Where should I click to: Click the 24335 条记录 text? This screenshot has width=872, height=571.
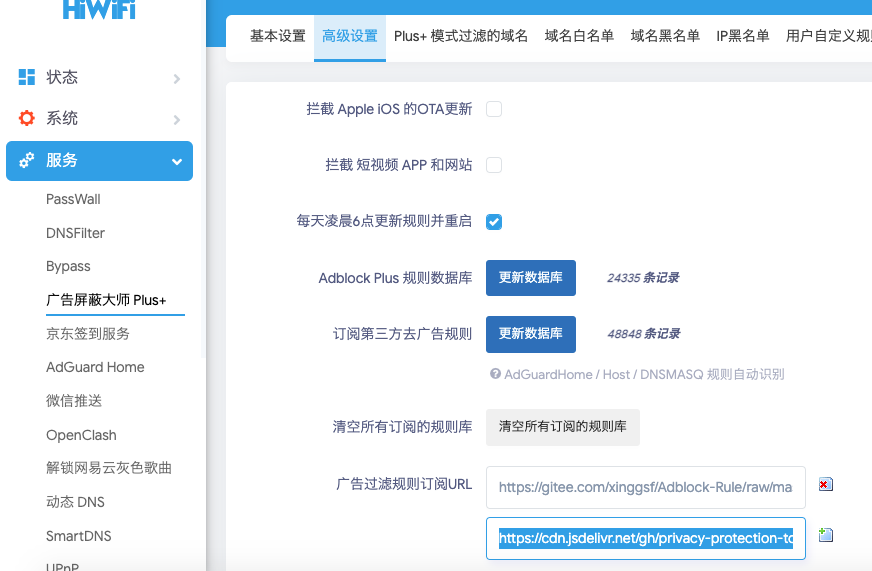(643, 277)
